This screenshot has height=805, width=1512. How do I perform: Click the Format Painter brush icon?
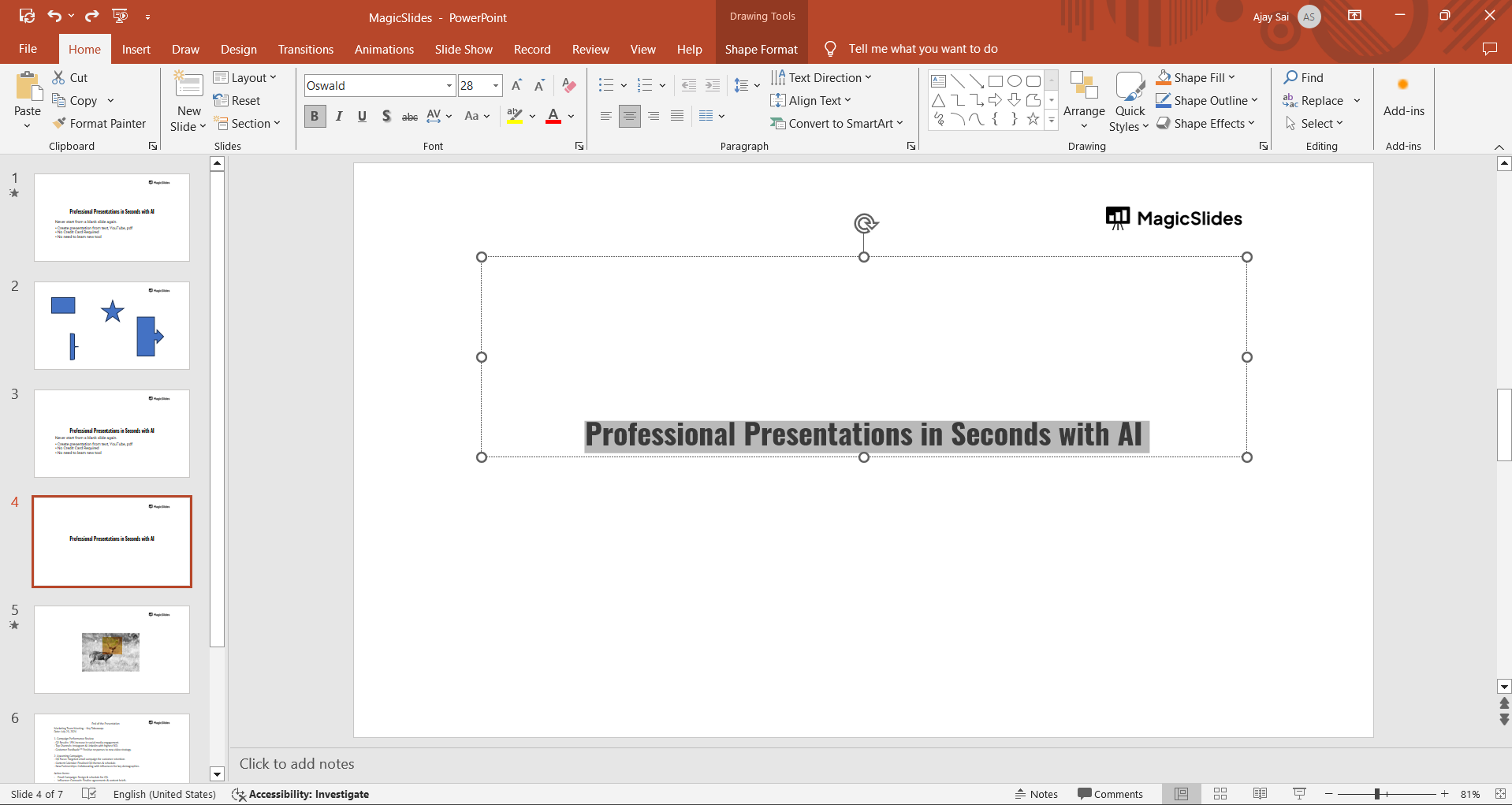pyautogui.click(x=59, y=124)
